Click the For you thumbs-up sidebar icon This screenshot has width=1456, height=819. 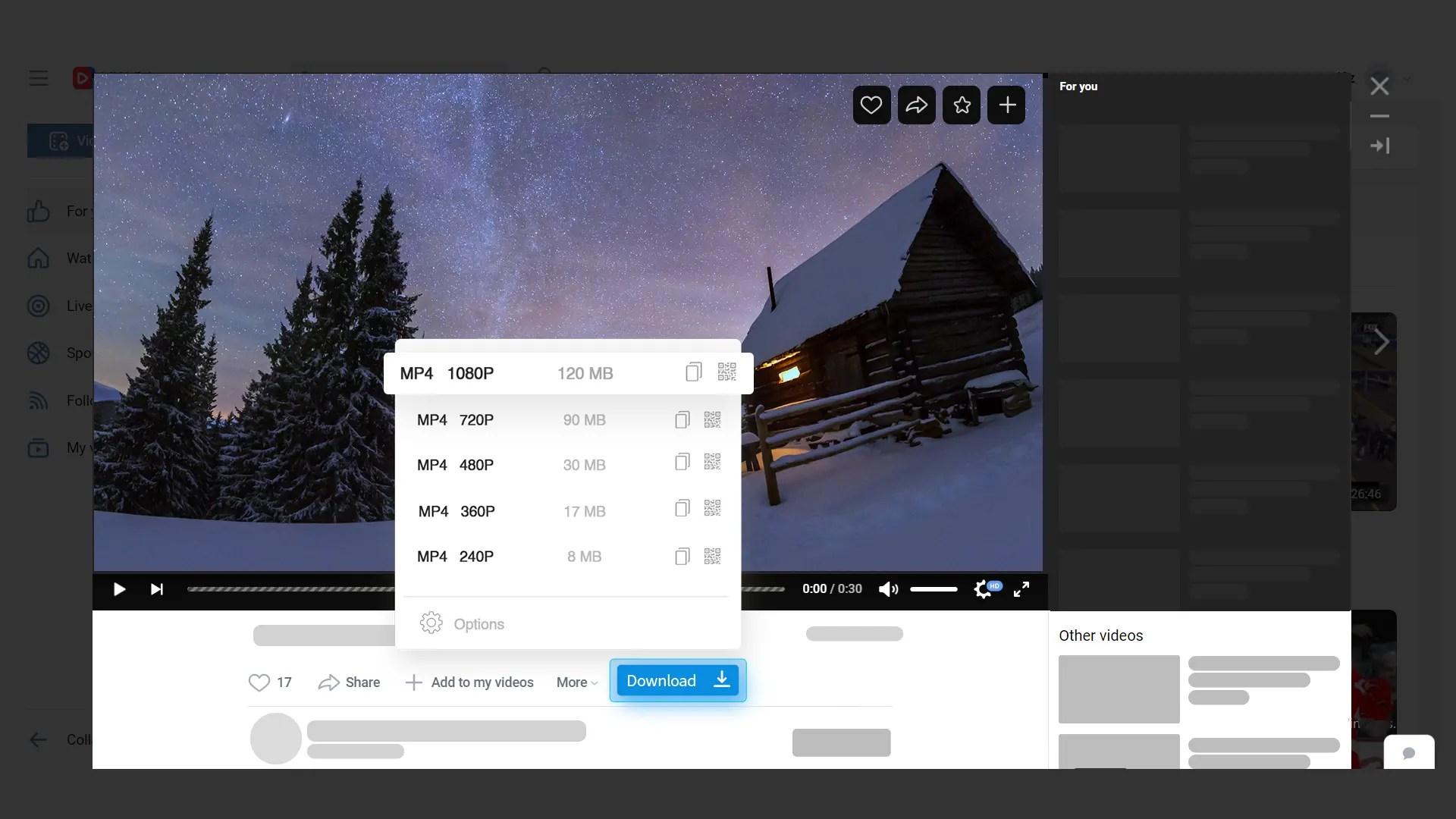point(38,211)
